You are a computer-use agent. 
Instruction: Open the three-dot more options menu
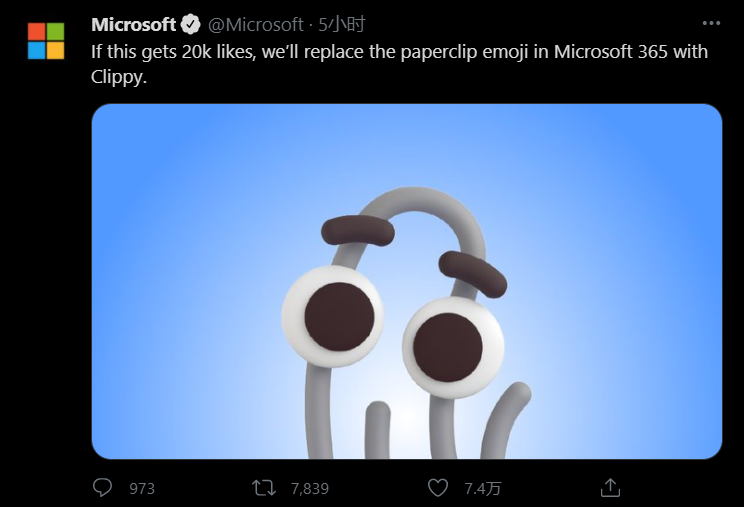711,23
